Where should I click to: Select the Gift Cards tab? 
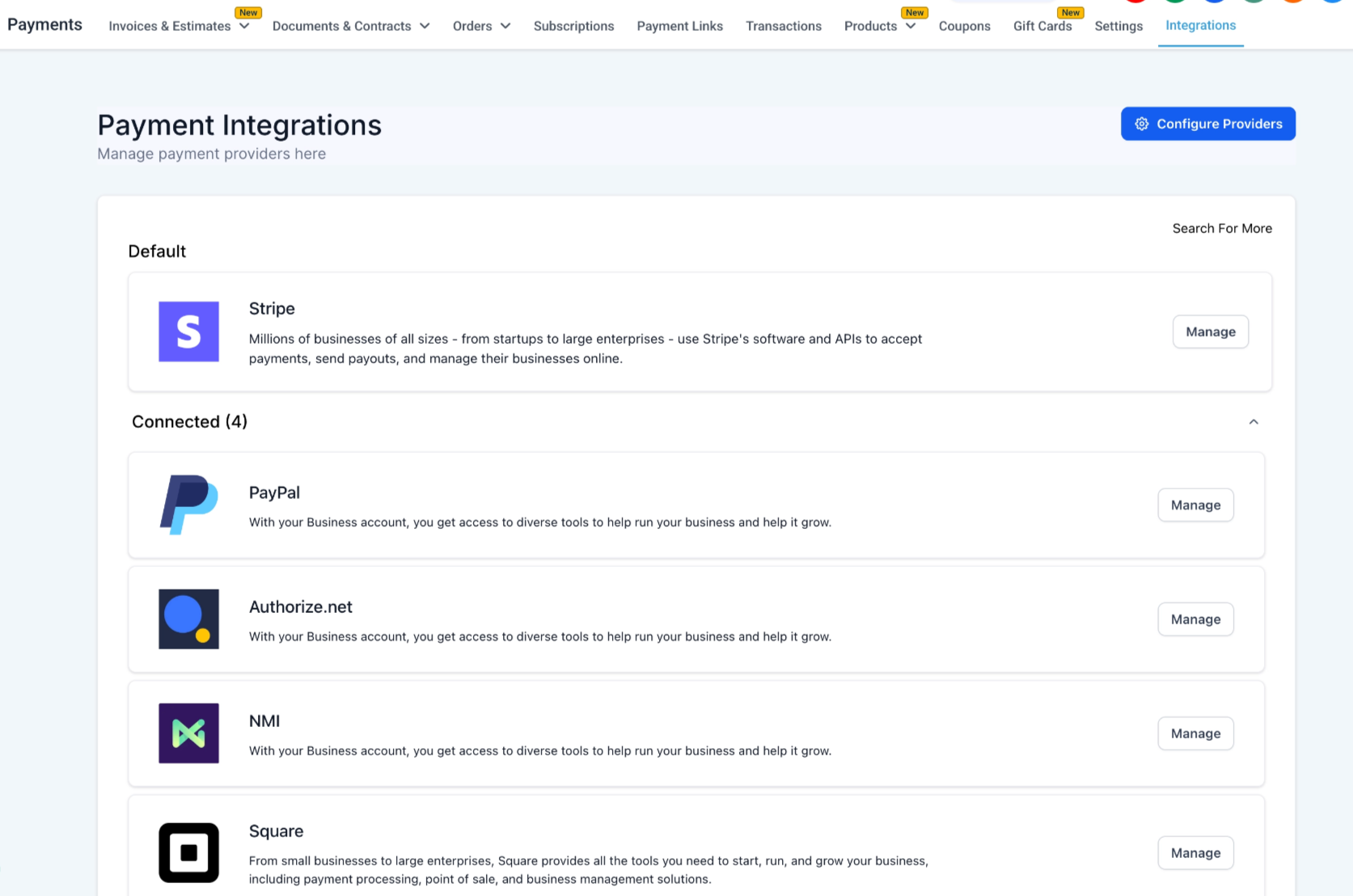[x=1042, y=26]
